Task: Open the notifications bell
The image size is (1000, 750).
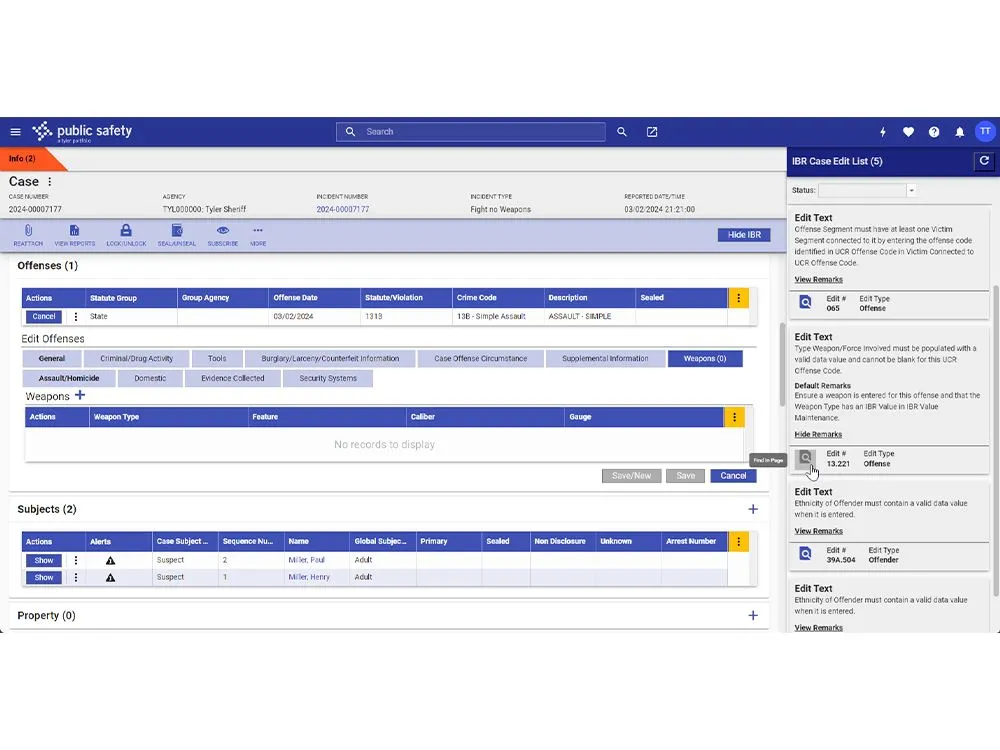Action: click(x=960, y=132)
